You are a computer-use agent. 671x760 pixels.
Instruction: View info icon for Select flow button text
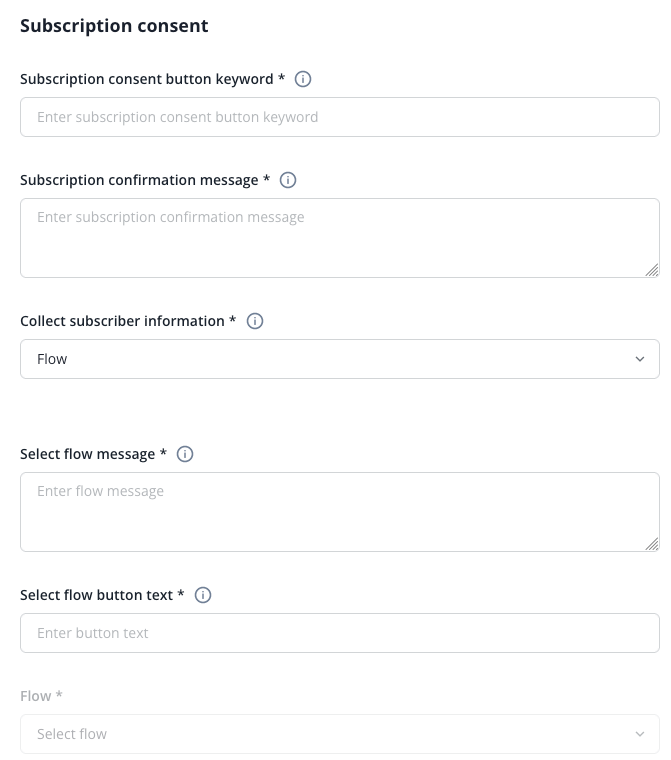click(x=203, y=595)
